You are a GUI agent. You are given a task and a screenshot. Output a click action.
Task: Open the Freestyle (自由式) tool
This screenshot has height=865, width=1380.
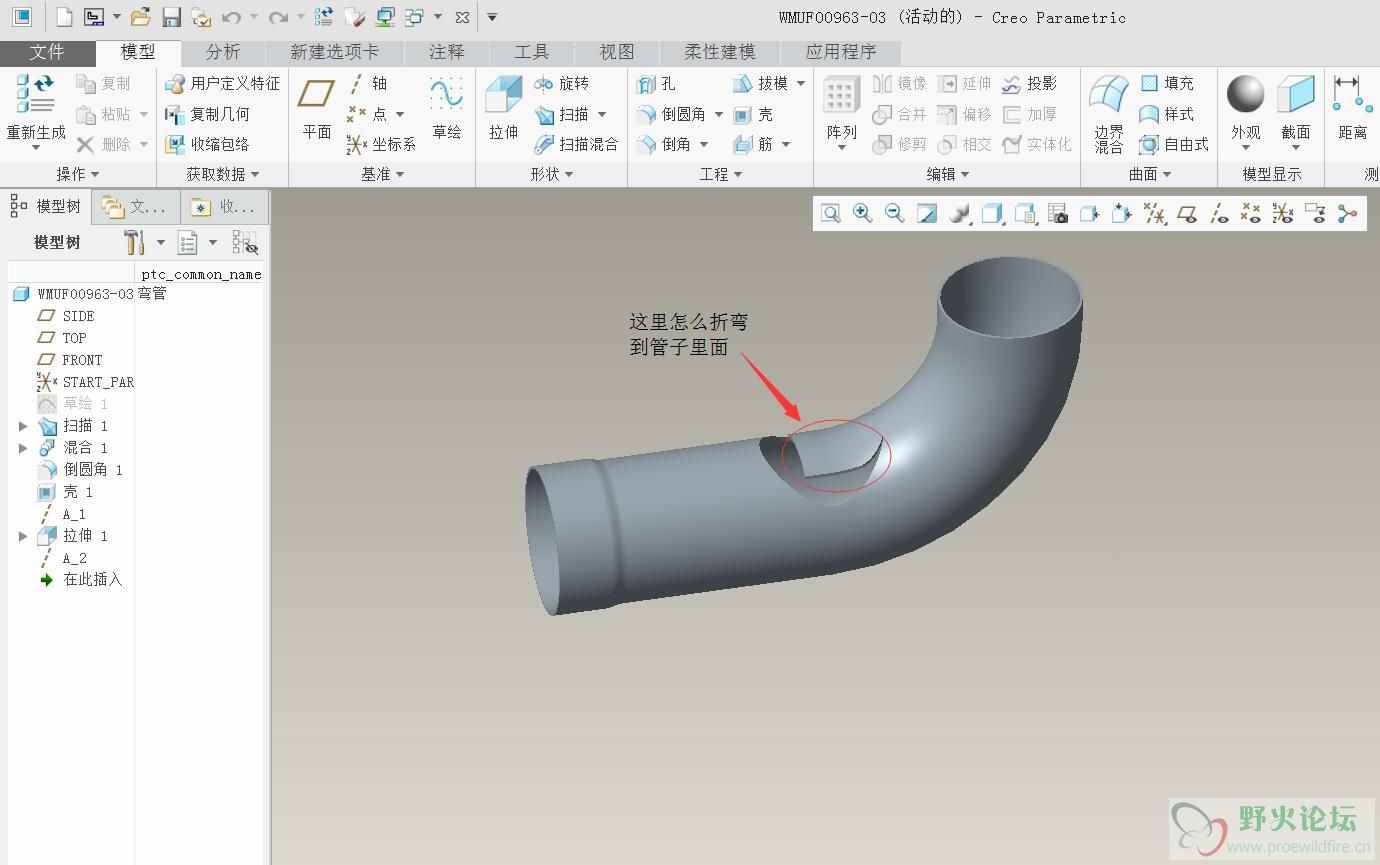click(1174, 144)
